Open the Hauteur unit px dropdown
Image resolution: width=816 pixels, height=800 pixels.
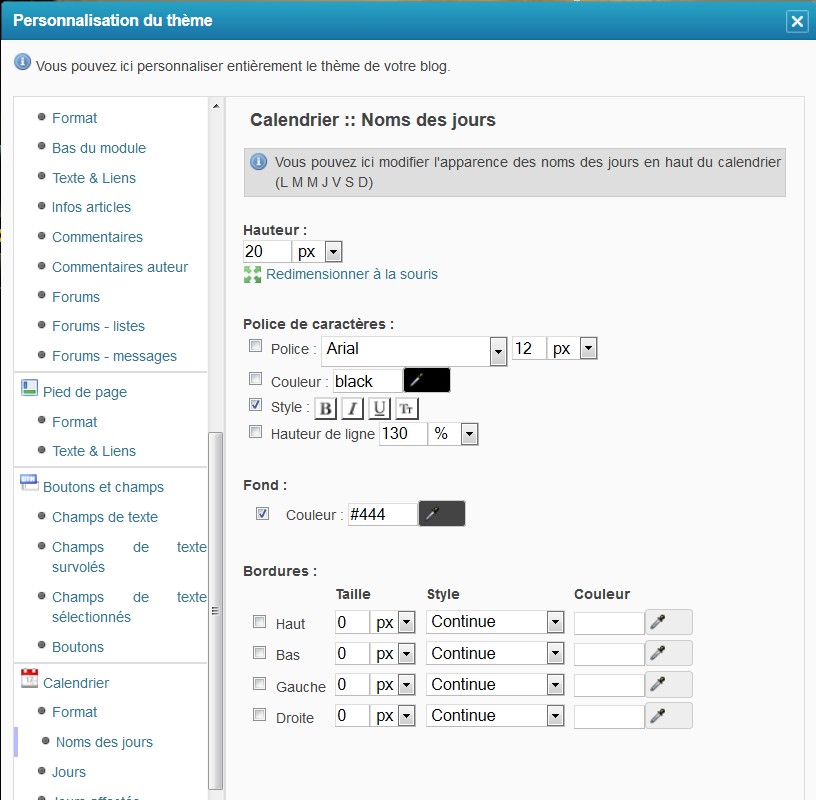click(333, 252)
